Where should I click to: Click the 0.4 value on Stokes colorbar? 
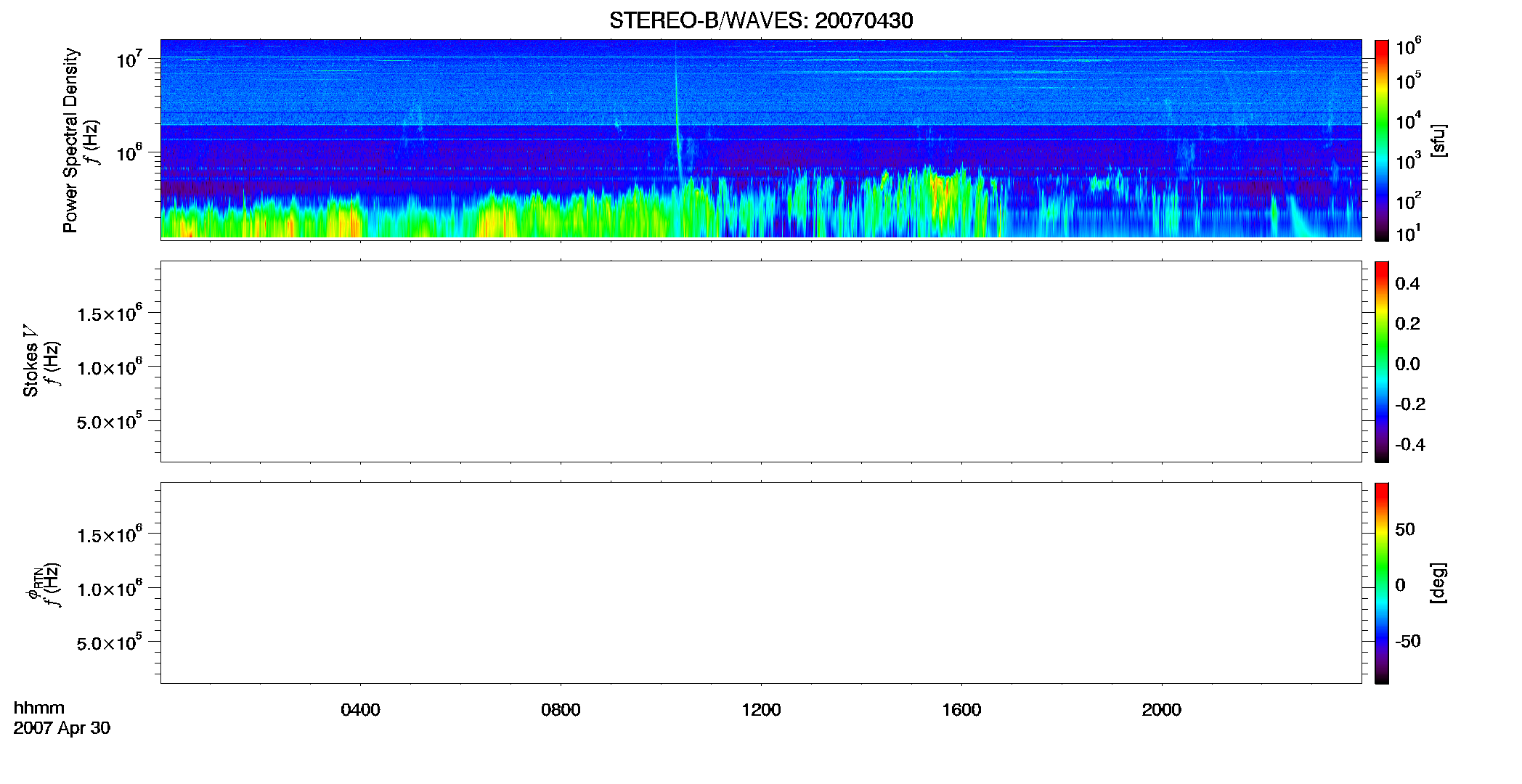tap(1407, 284)
